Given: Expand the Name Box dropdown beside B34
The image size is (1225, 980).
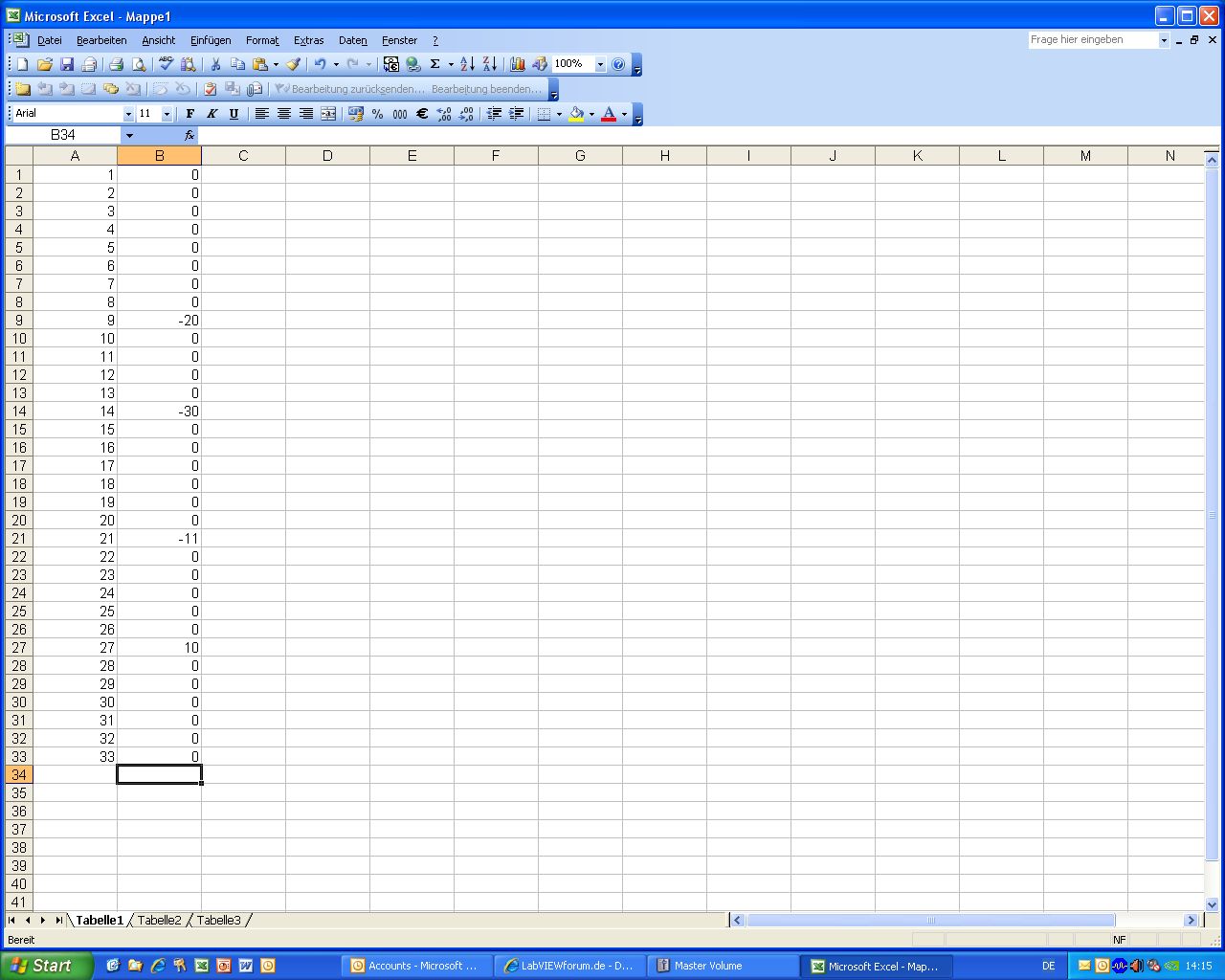Looking at the screenshot, I should point(129,136).
